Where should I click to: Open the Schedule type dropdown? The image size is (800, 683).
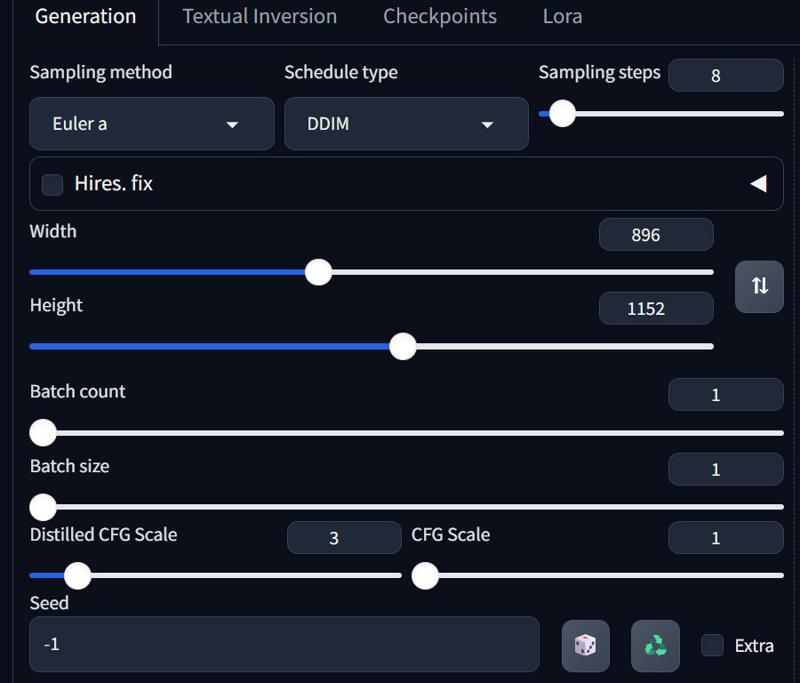click(x=406, y=124)
